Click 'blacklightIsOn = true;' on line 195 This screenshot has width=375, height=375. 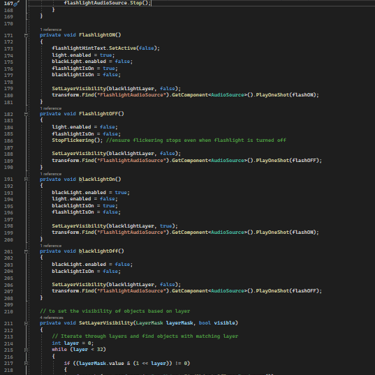85,206
